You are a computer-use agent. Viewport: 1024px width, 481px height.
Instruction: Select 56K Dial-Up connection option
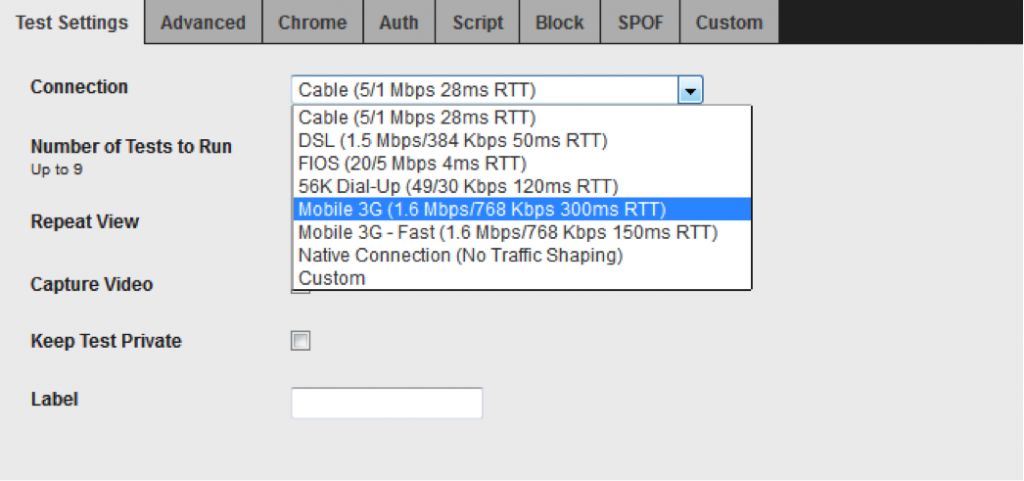pos(522,187)
